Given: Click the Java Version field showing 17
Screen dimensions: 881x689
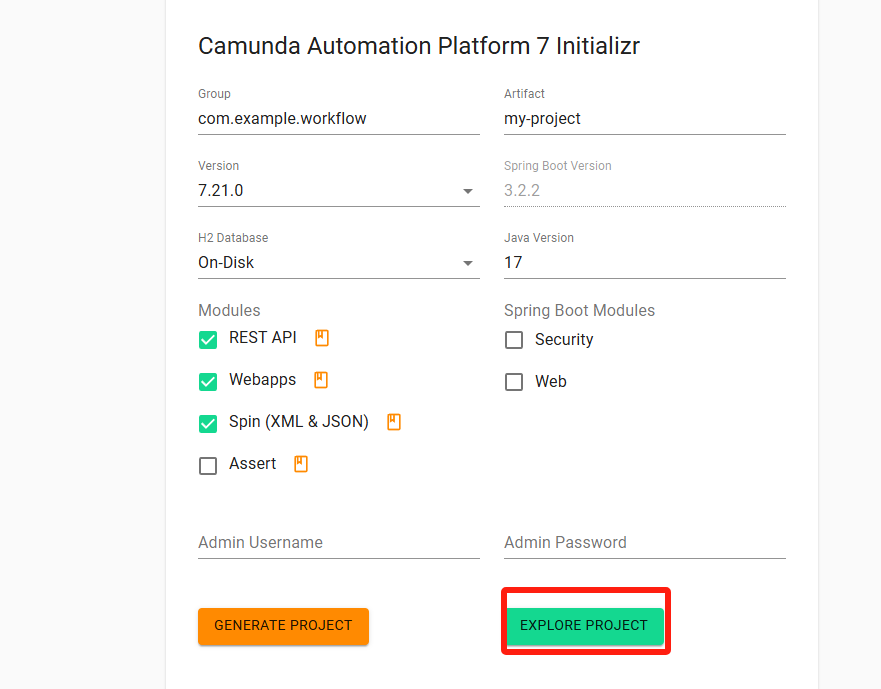Looking at the screenshot, I should click(644, 263).
